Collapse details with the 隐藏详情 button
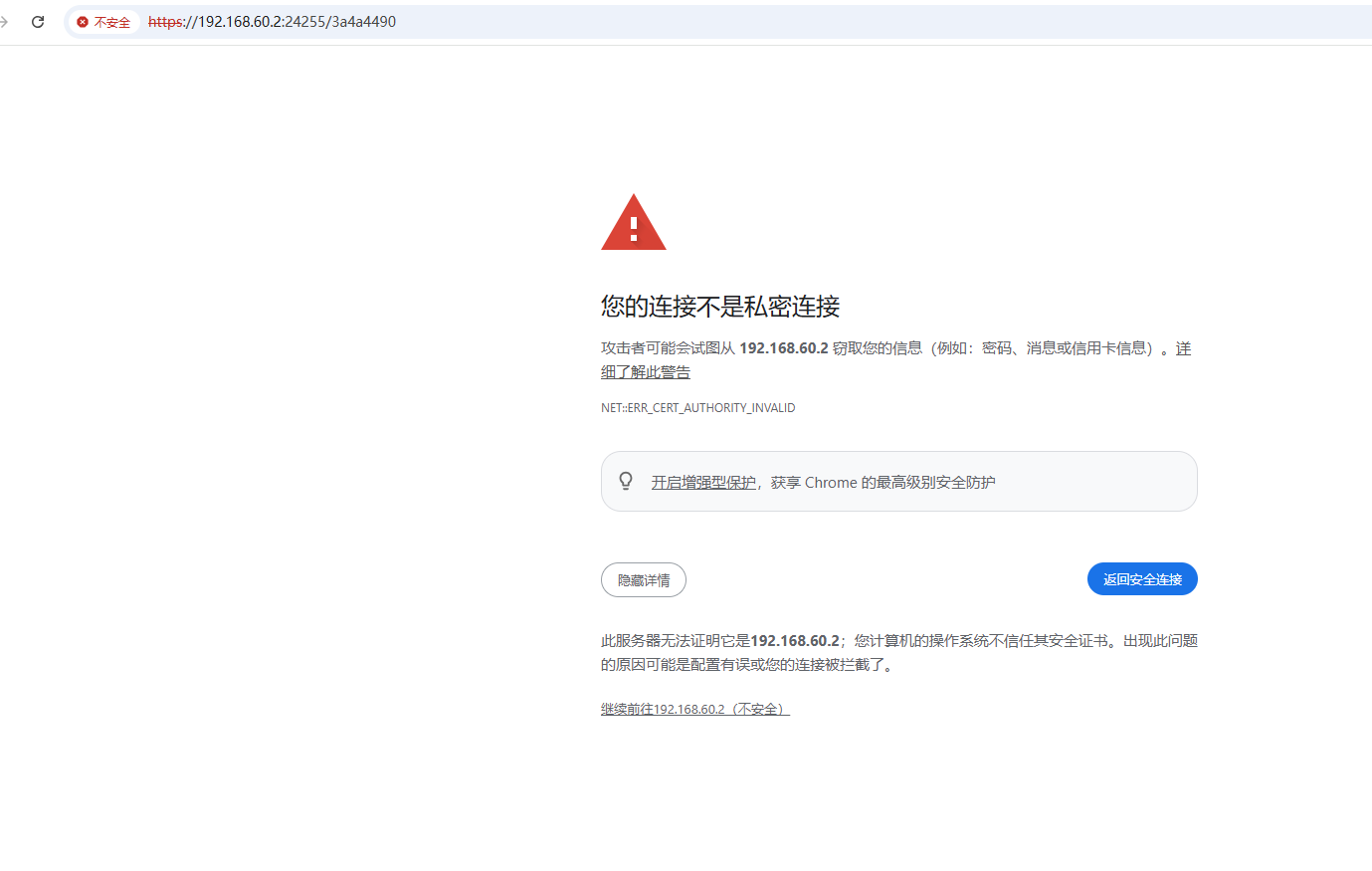 [644, 580]
